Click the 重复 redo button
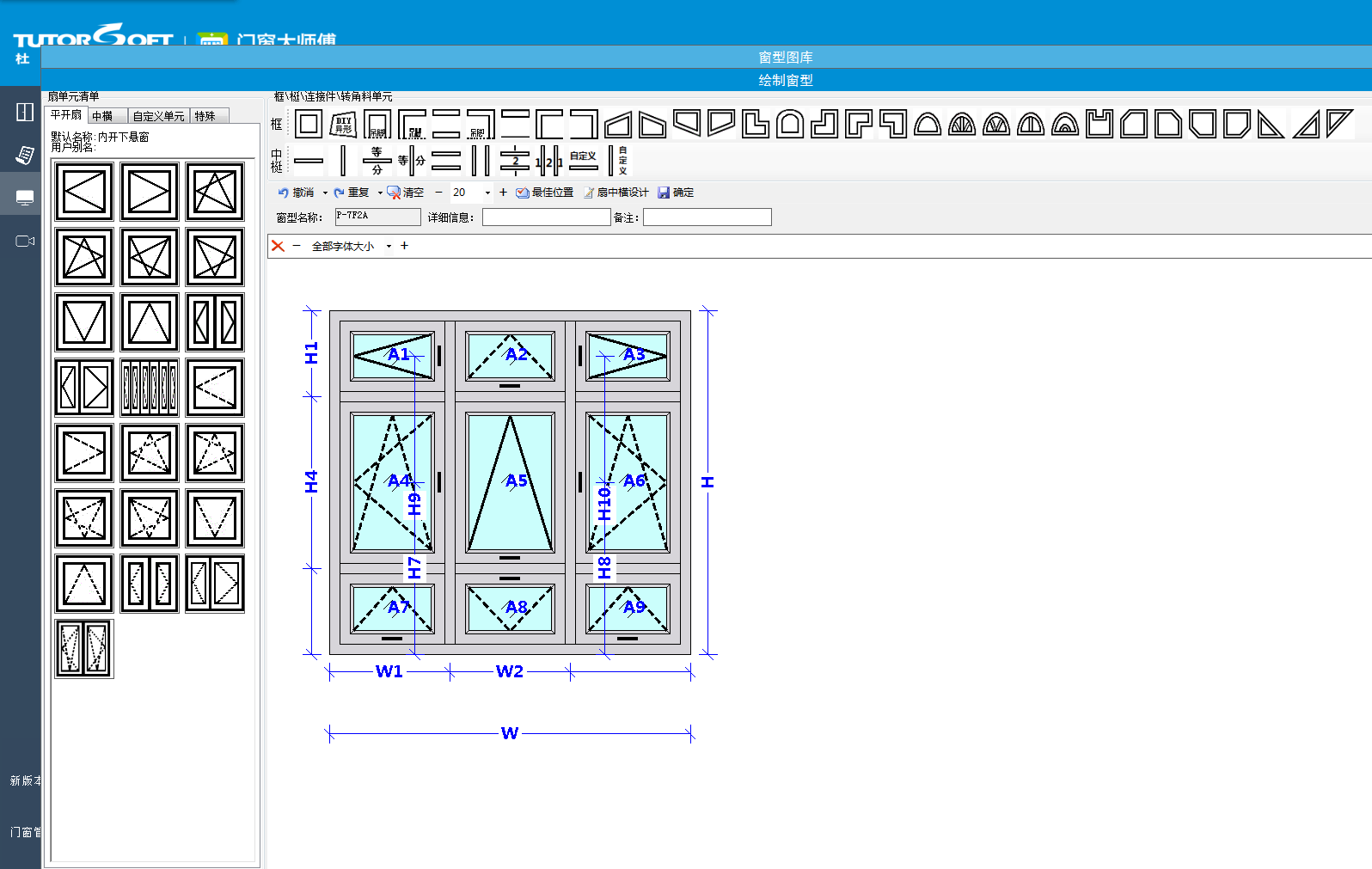The height and width of the screenshot is (869, 1372). coord(352,193)
